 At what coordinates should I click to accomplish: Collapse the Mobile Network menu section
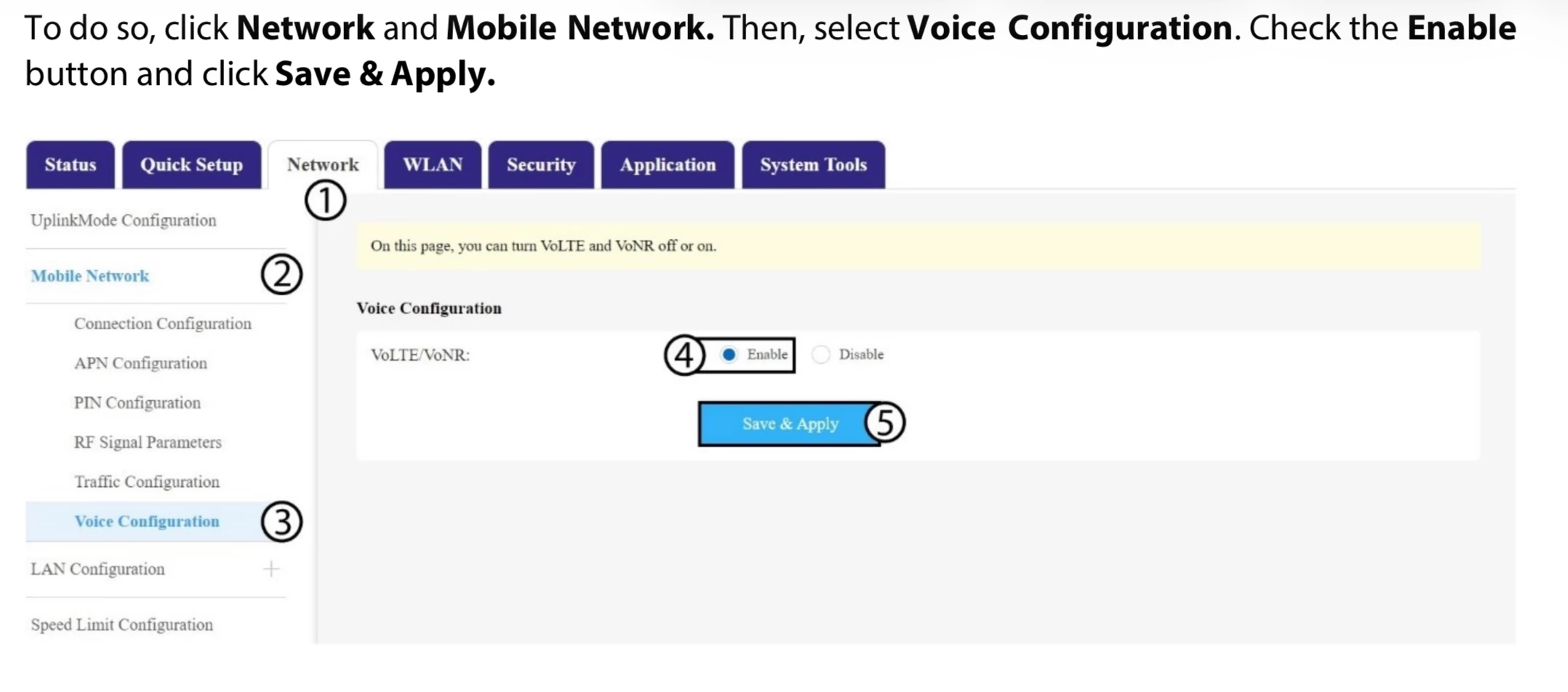90,276
